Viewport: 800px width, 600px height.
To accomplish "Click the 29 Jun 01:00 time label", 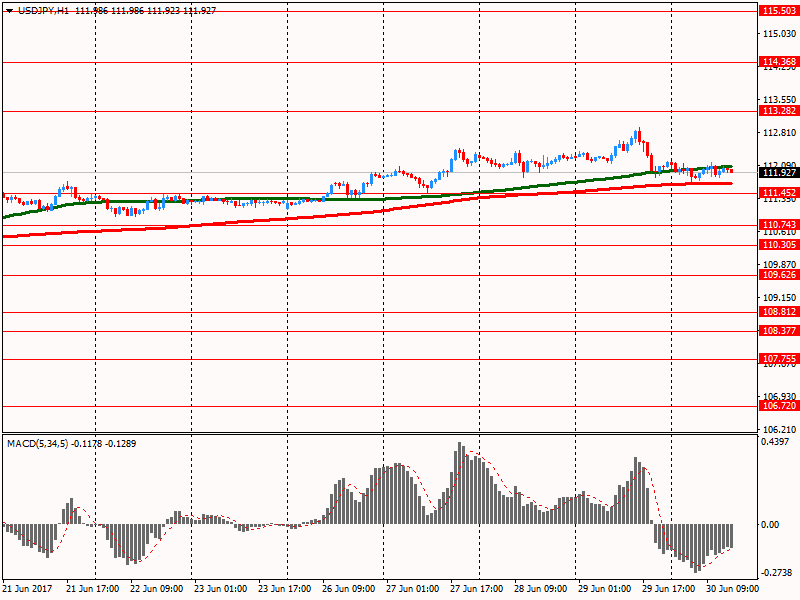I will [605, 589].
